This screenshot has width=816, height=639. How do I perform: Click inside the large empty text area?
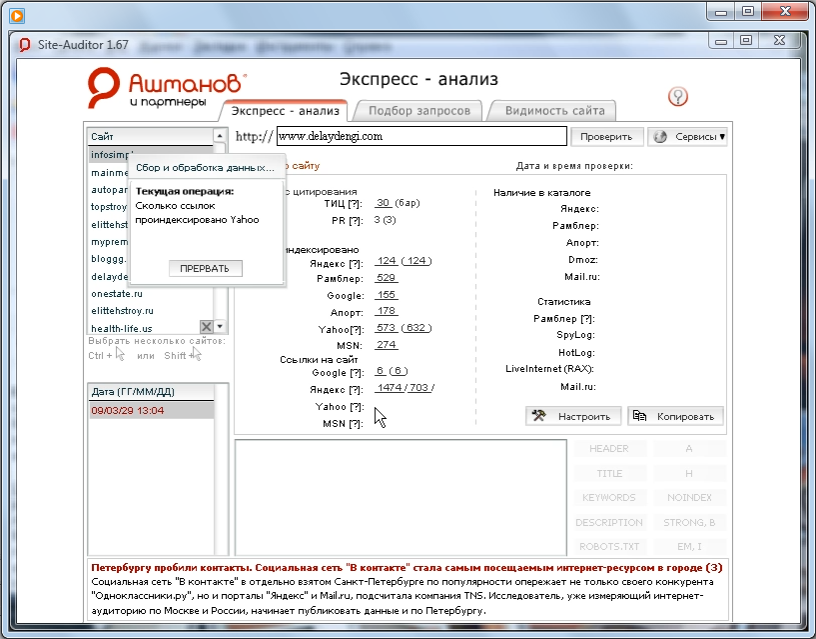401,497
